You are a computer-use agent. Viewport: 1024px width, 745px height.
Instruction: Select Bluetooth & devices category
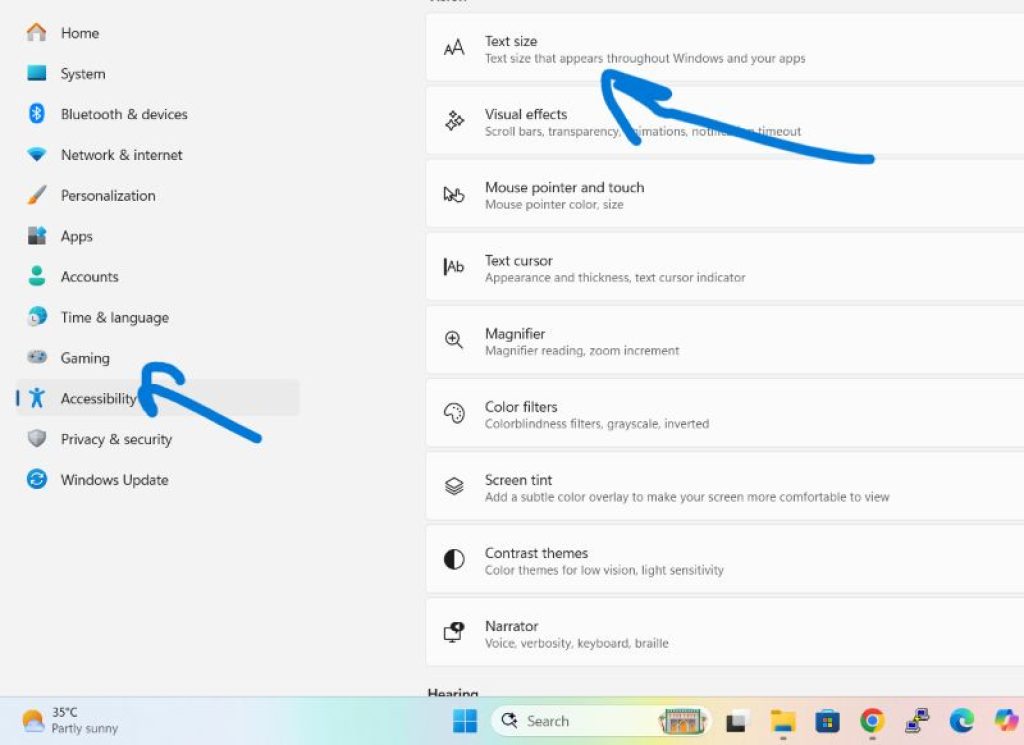click(157, 114)
